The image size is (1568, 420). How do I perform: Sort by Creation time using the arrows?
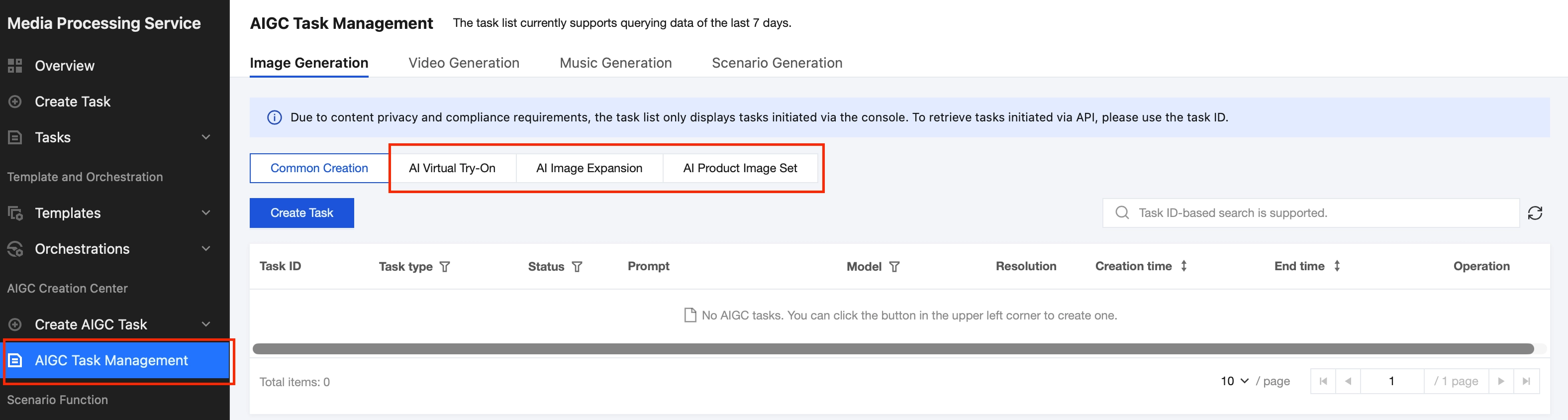click(x=1184, y=266)
